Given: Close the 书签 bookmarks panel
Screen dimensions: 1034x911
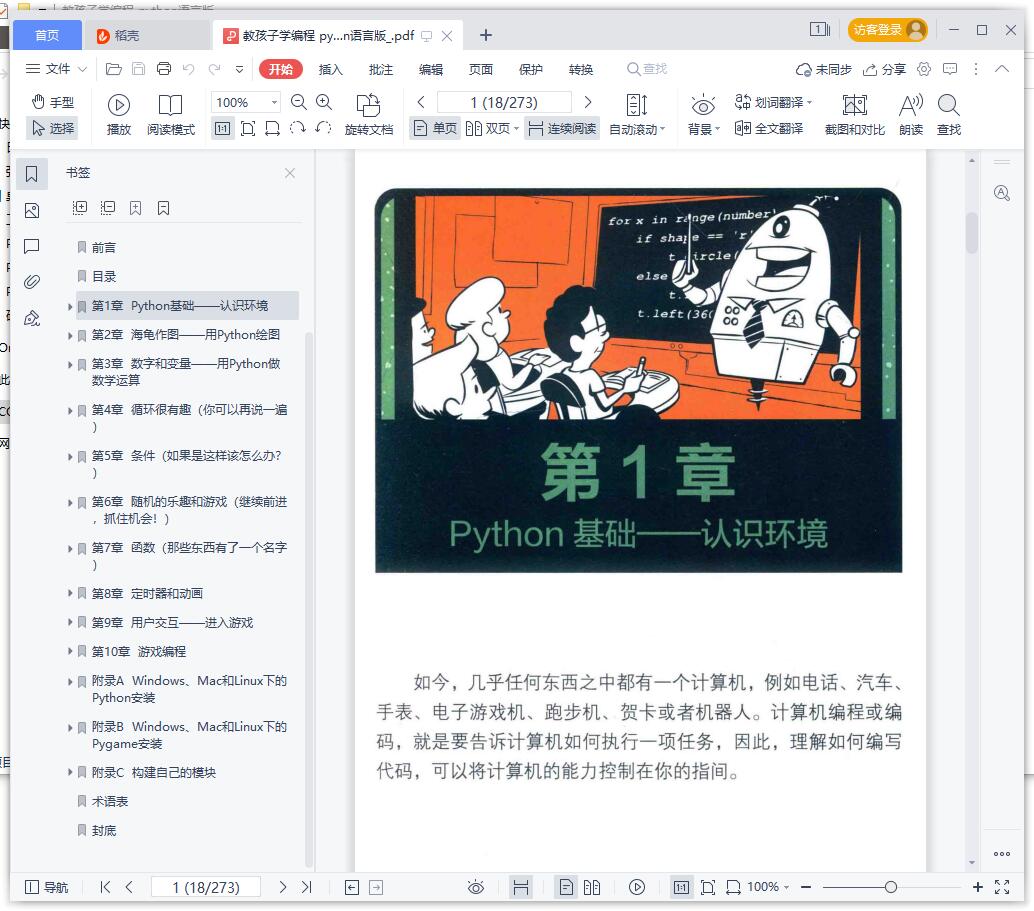Looking at the screenshot, I should coord(289,173).
